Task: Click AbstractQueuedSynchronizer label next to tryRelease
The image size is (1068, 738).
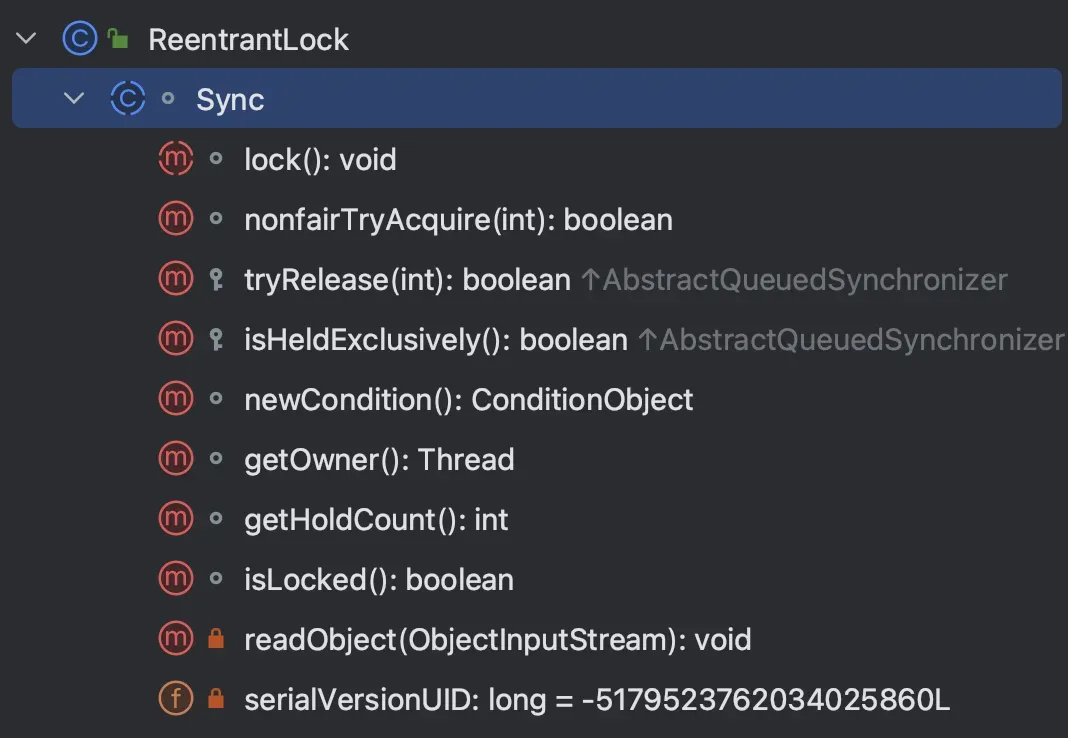Action: (x=804, y=280)
